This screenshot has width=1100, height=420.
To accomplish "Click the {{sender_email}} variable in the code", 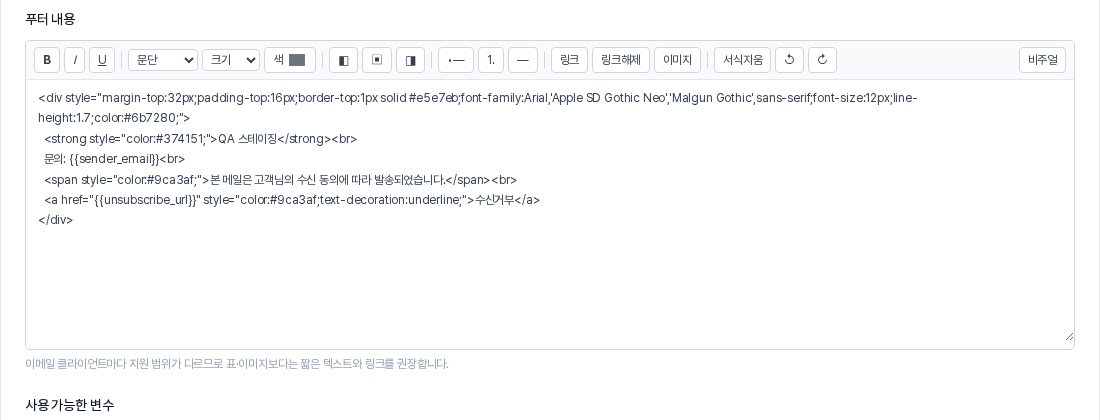I will 114,159.
